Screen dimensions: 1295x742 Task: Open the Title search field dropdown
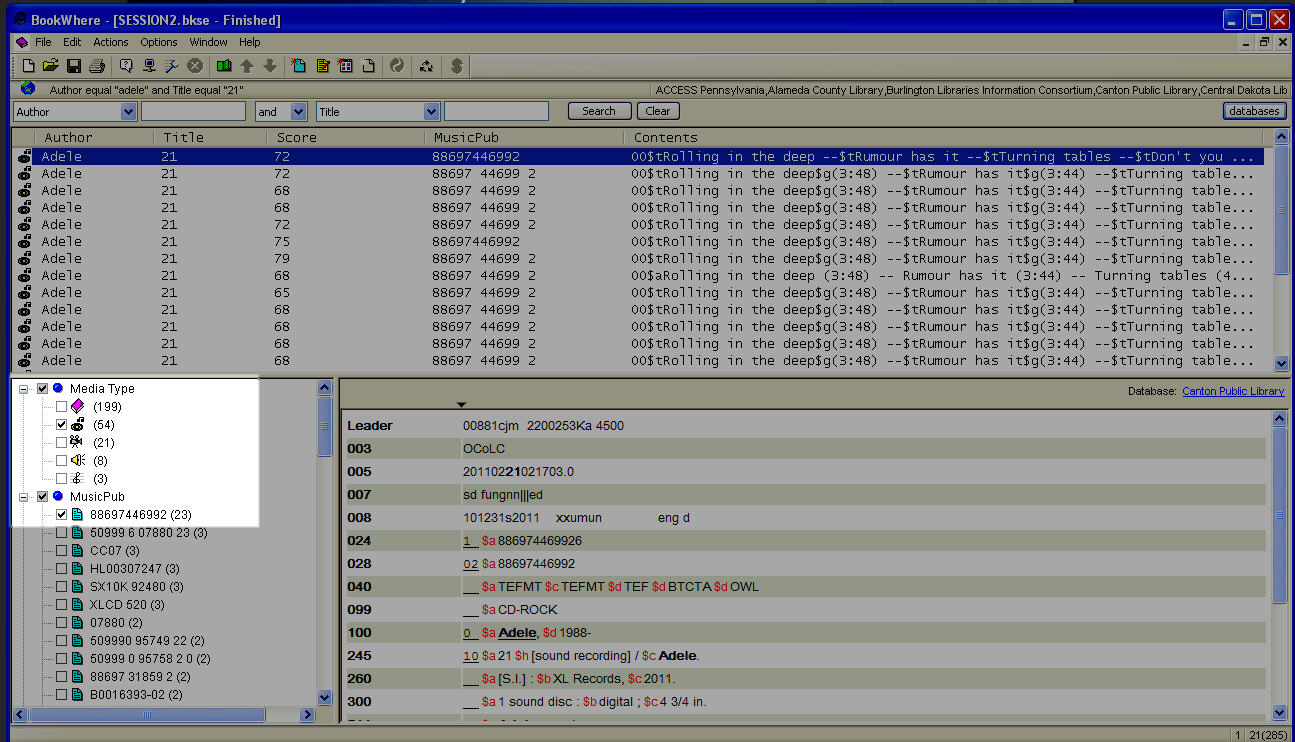[x=431, y=112]
